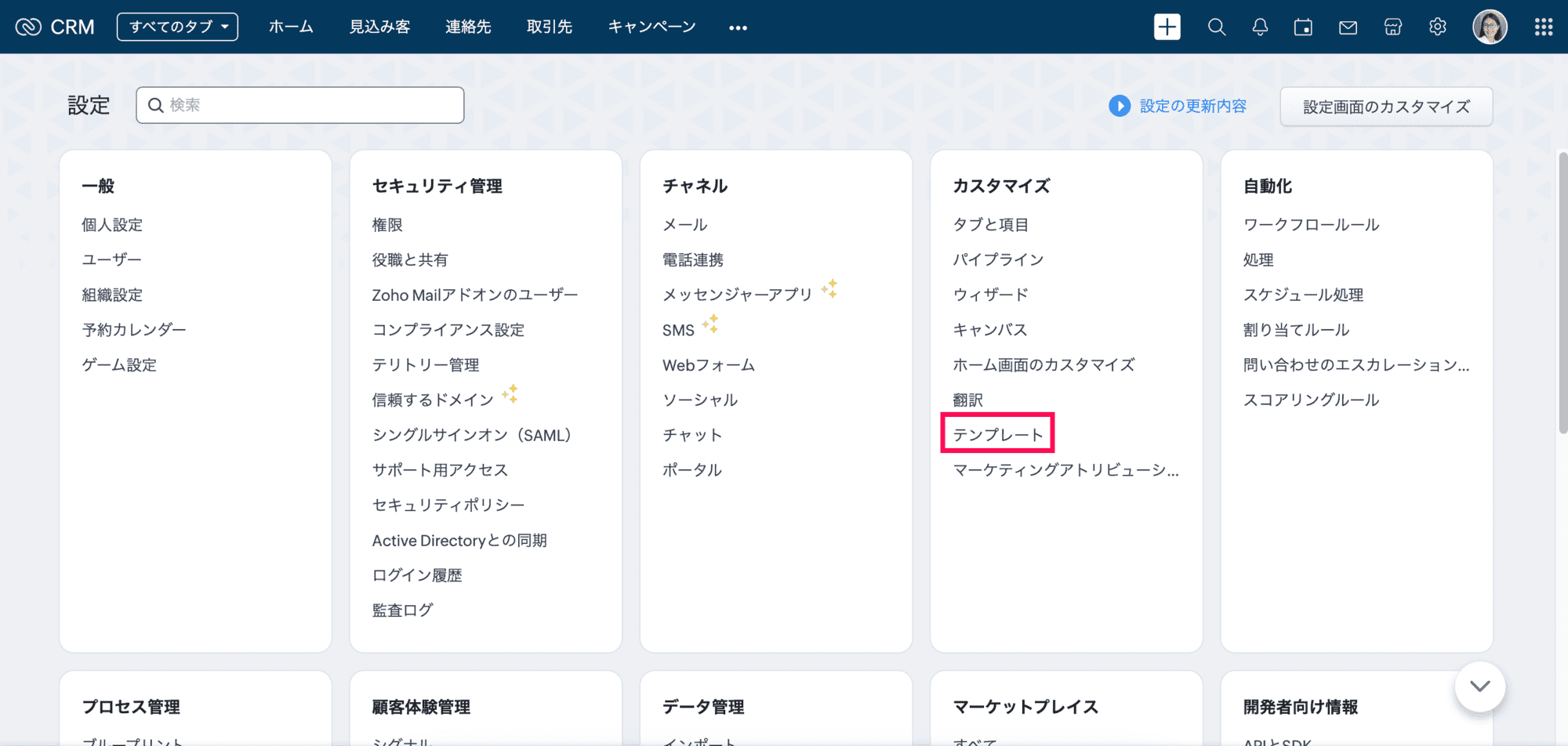Viewport: 1568px width, 746px height.
Task: Open ワークフロールール under 自動化
Action: 1311,225
